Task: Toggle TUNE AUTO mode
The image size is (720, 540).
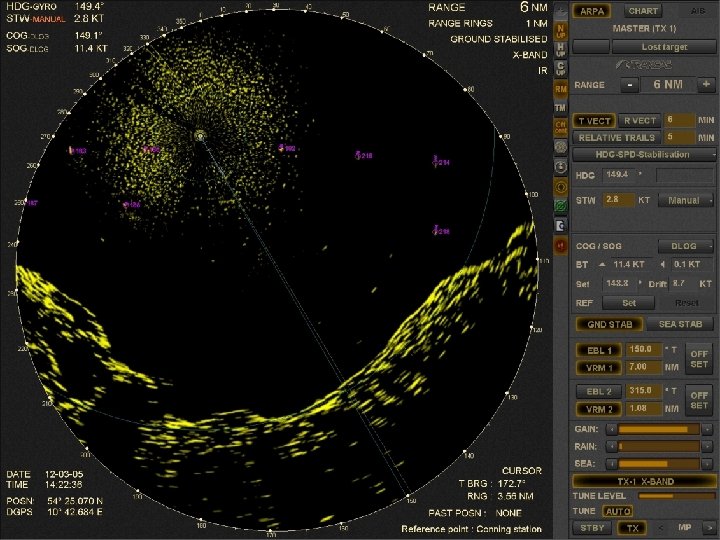Action: tap(618, 511)
